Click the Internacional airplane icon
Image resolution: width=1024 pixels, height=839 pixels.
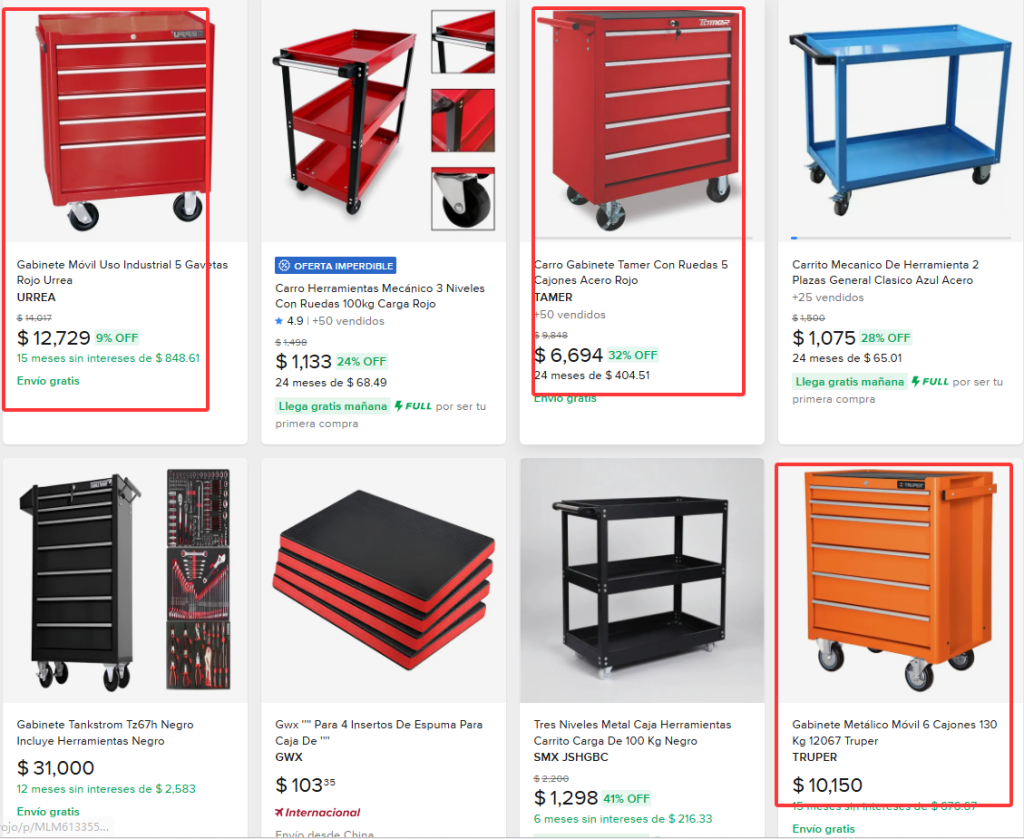(x=280, y=812)
